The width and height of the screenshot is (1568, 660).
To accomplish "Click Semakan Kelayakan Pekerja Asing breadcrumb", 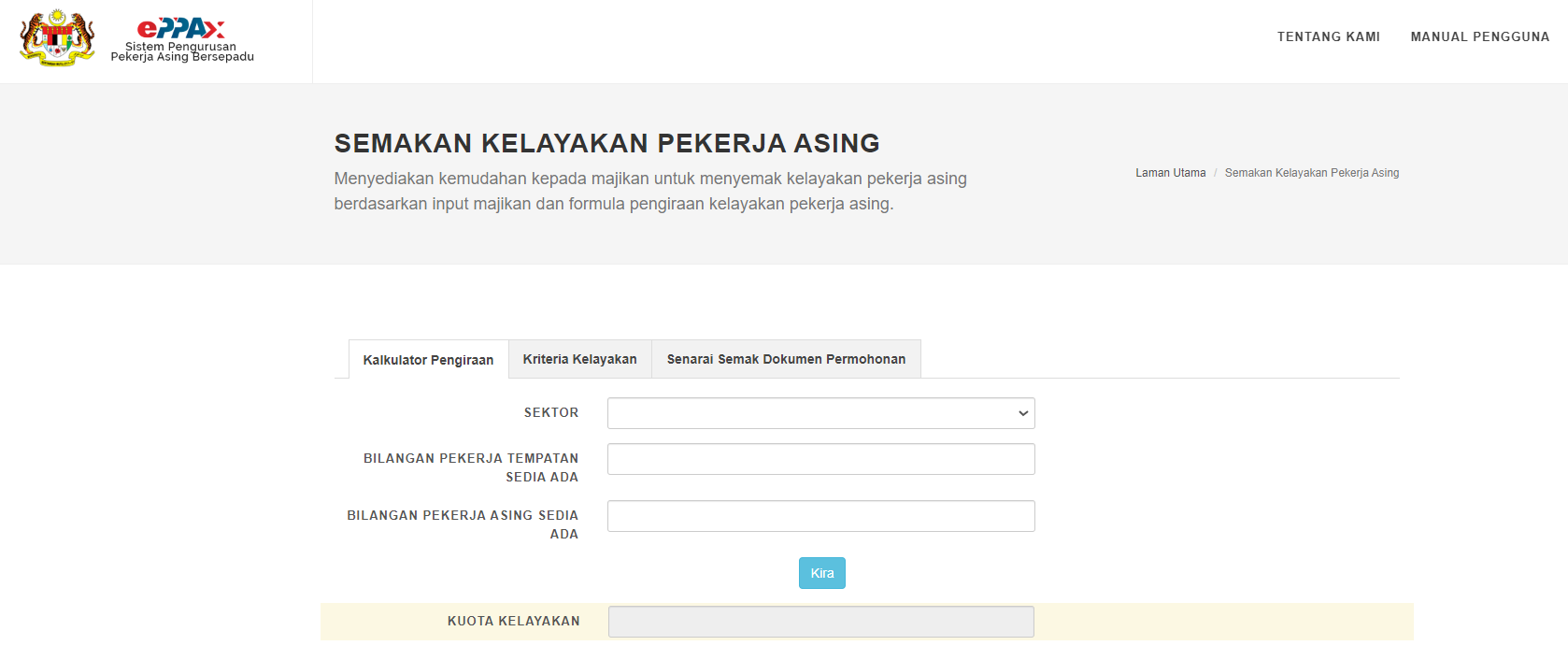I will click(x=1312, y=173).
